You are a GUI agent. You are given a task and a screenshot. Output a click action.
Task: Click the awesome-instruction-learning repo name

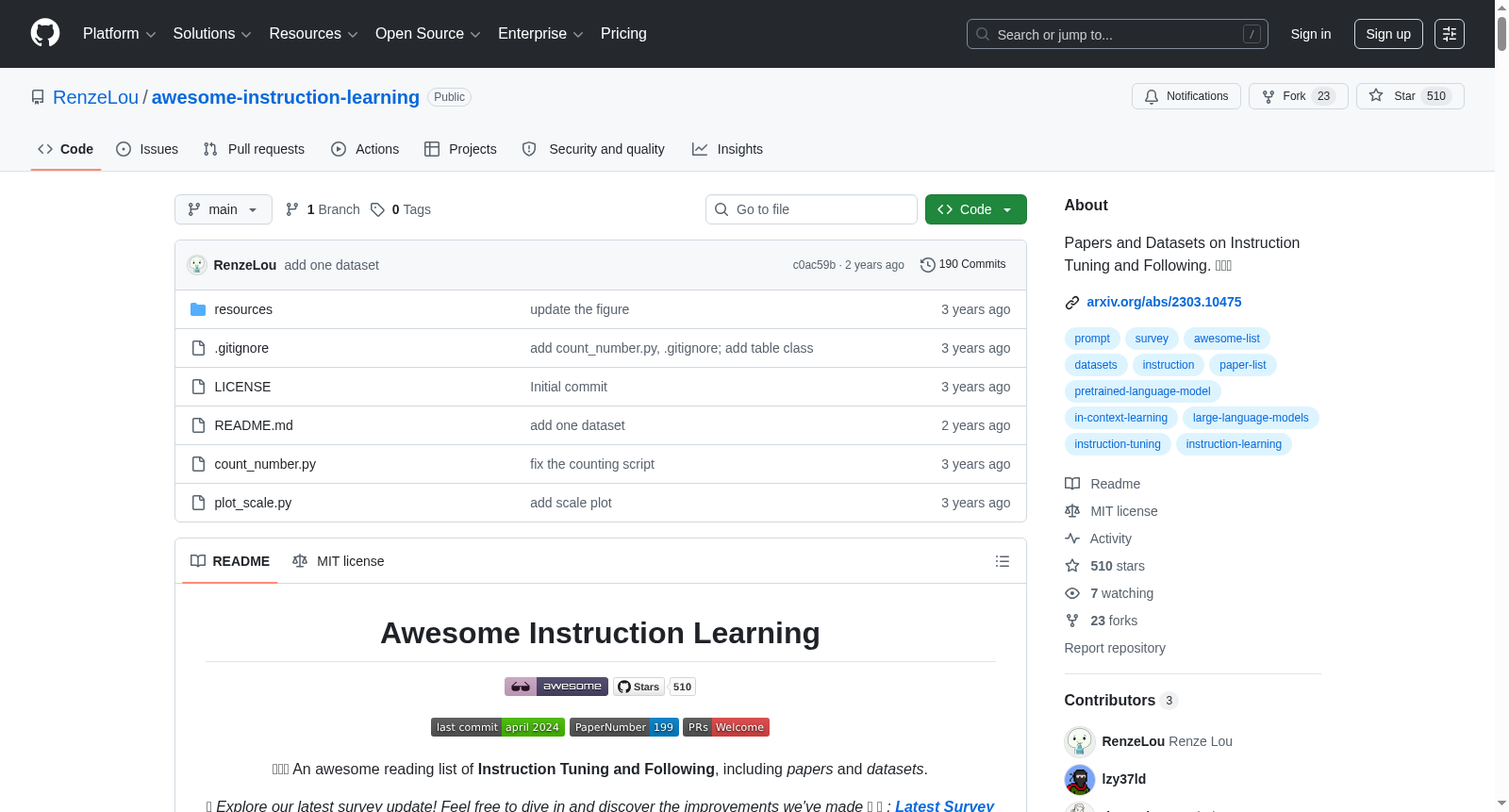(286, 97)
